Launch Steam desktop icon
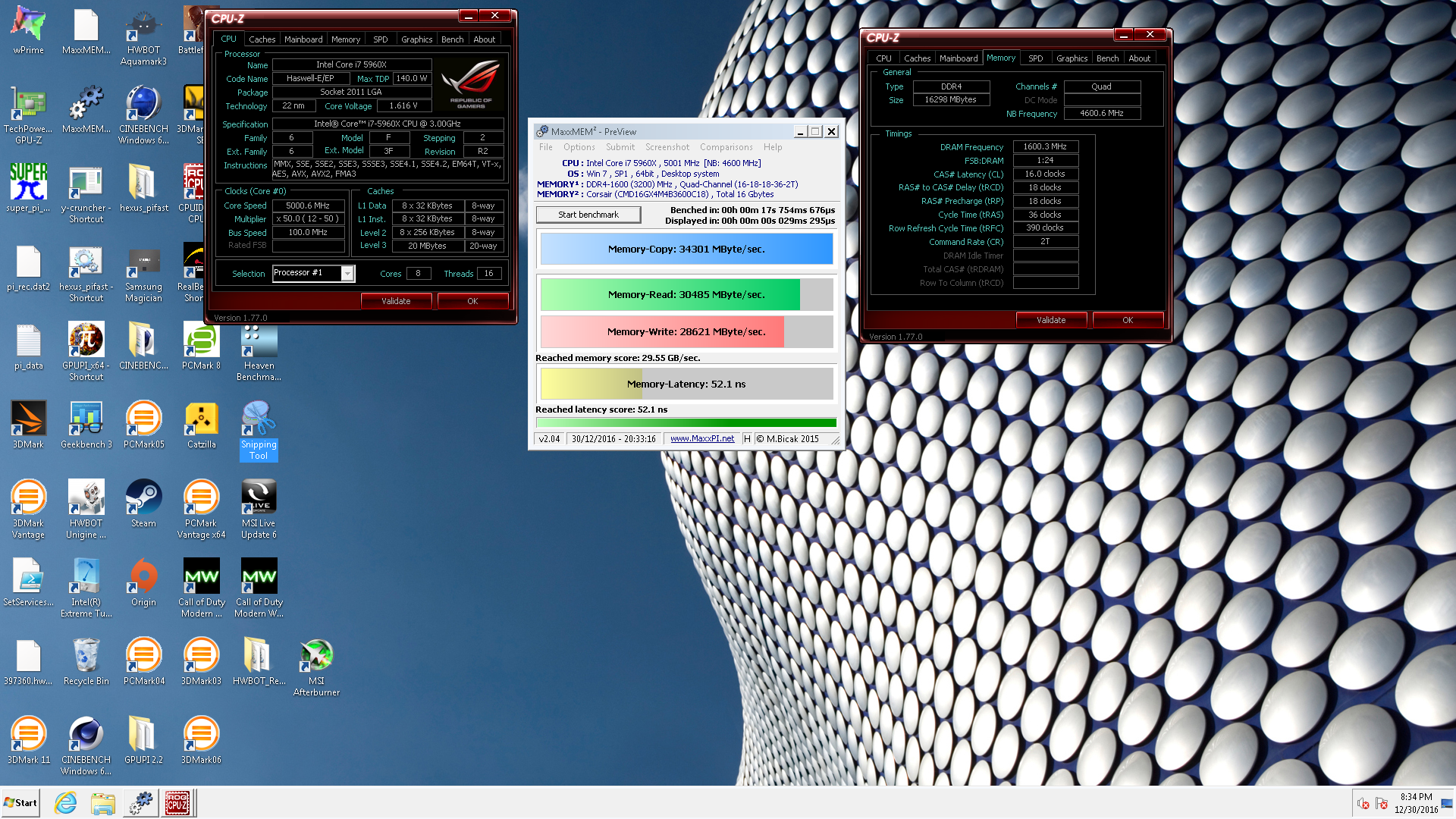 click(143, 503)
